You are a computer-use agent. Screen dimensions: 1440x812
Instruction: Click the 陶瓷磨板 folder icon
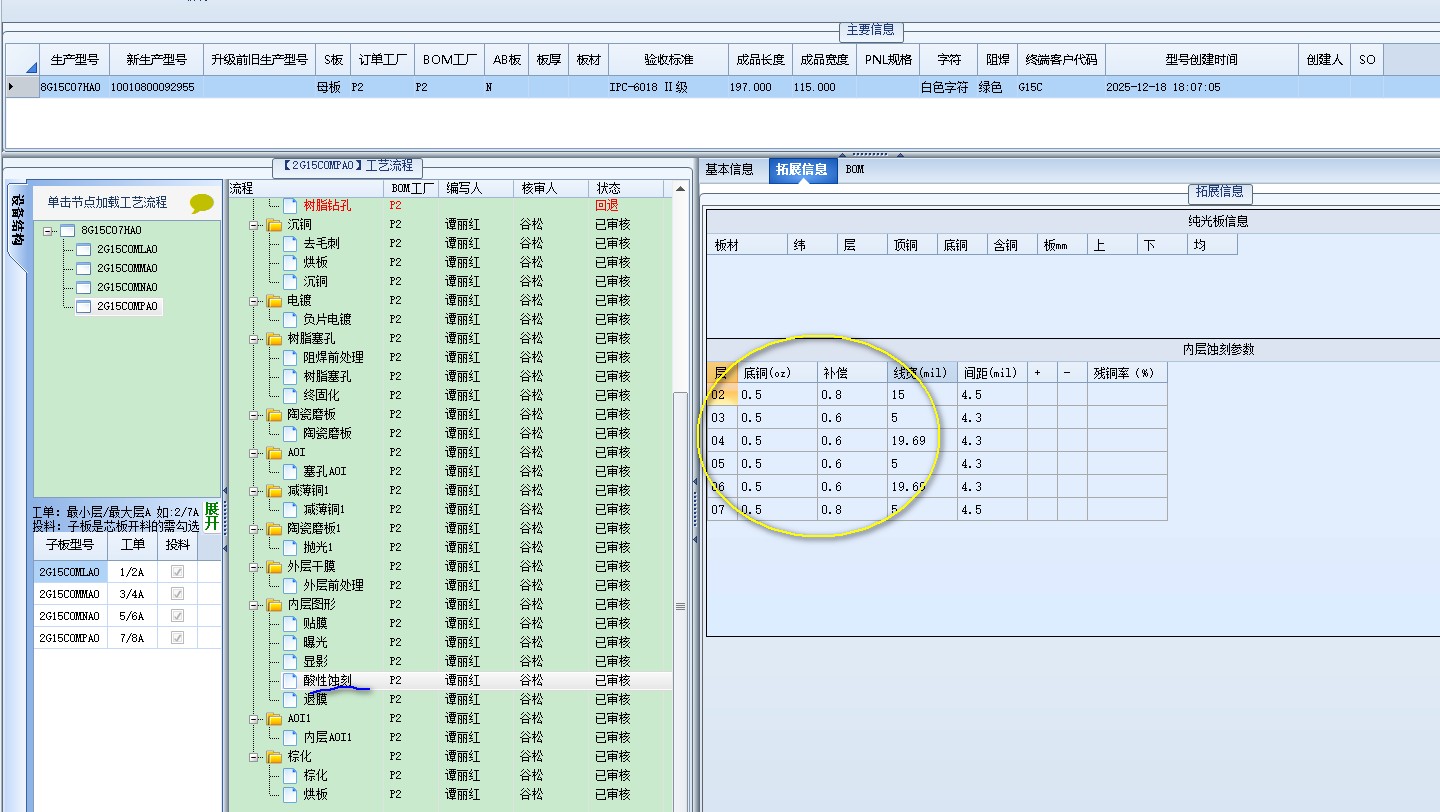click(274, 414)
